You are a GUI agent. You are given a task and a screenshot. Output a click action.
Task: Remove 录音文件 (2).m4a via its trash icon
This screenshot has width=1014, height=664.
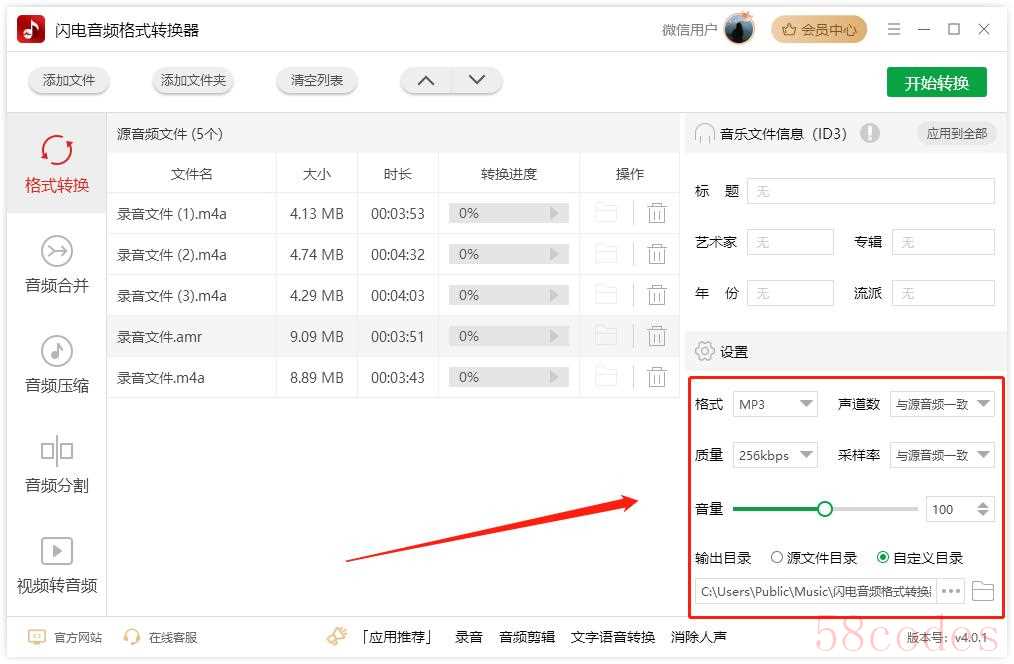656,254
